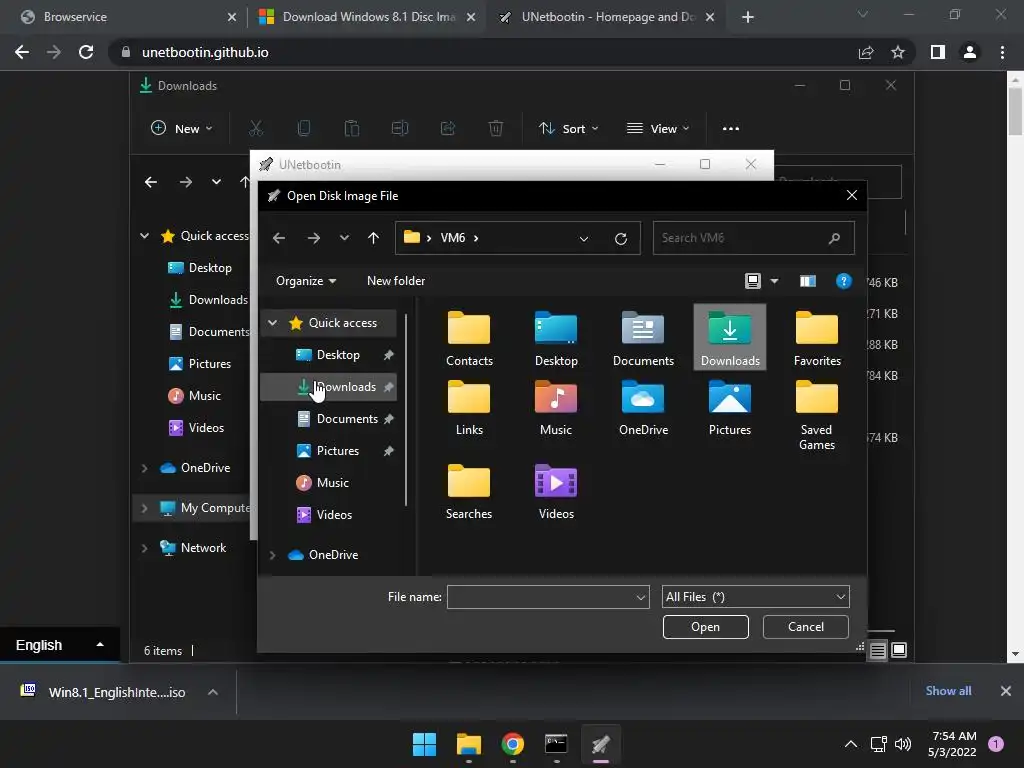Switch to UNetbootin Homepage tab
Viewport: 1024px width, 768px height.
pyautogui.click(x=607, y=17)
